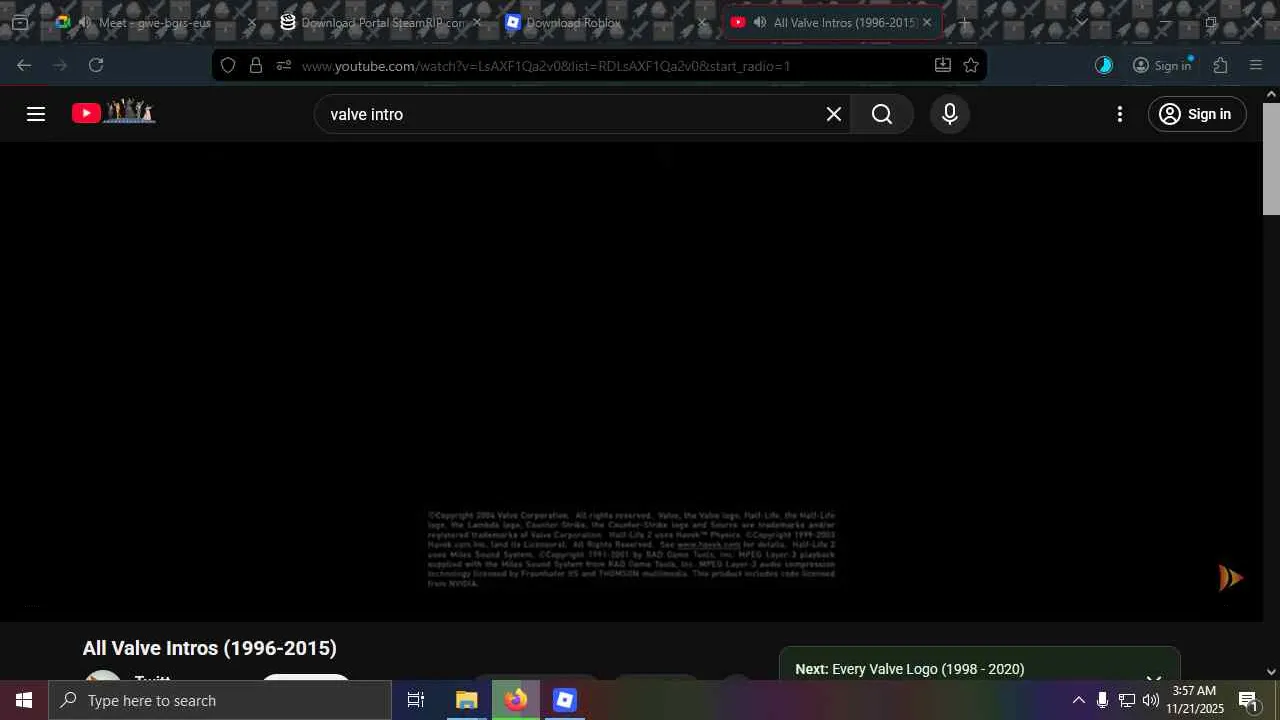The height and width of the screenshot is (720, 1280).
Task: Switch to the Meet tab
Action: [155, 22]
